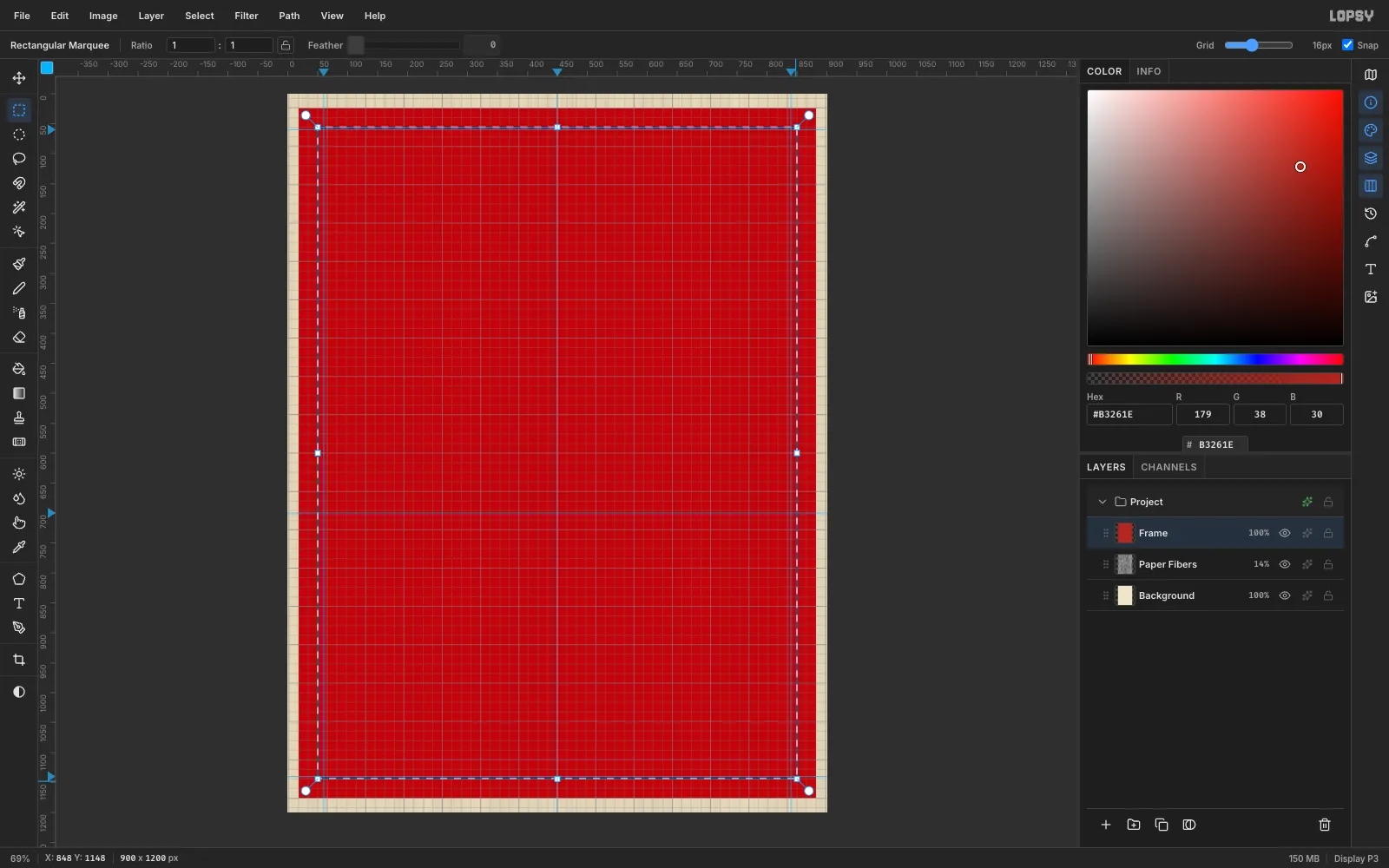Toggle lock on the Background layer
This screenshot has height=868, width=1389.
1328,595
